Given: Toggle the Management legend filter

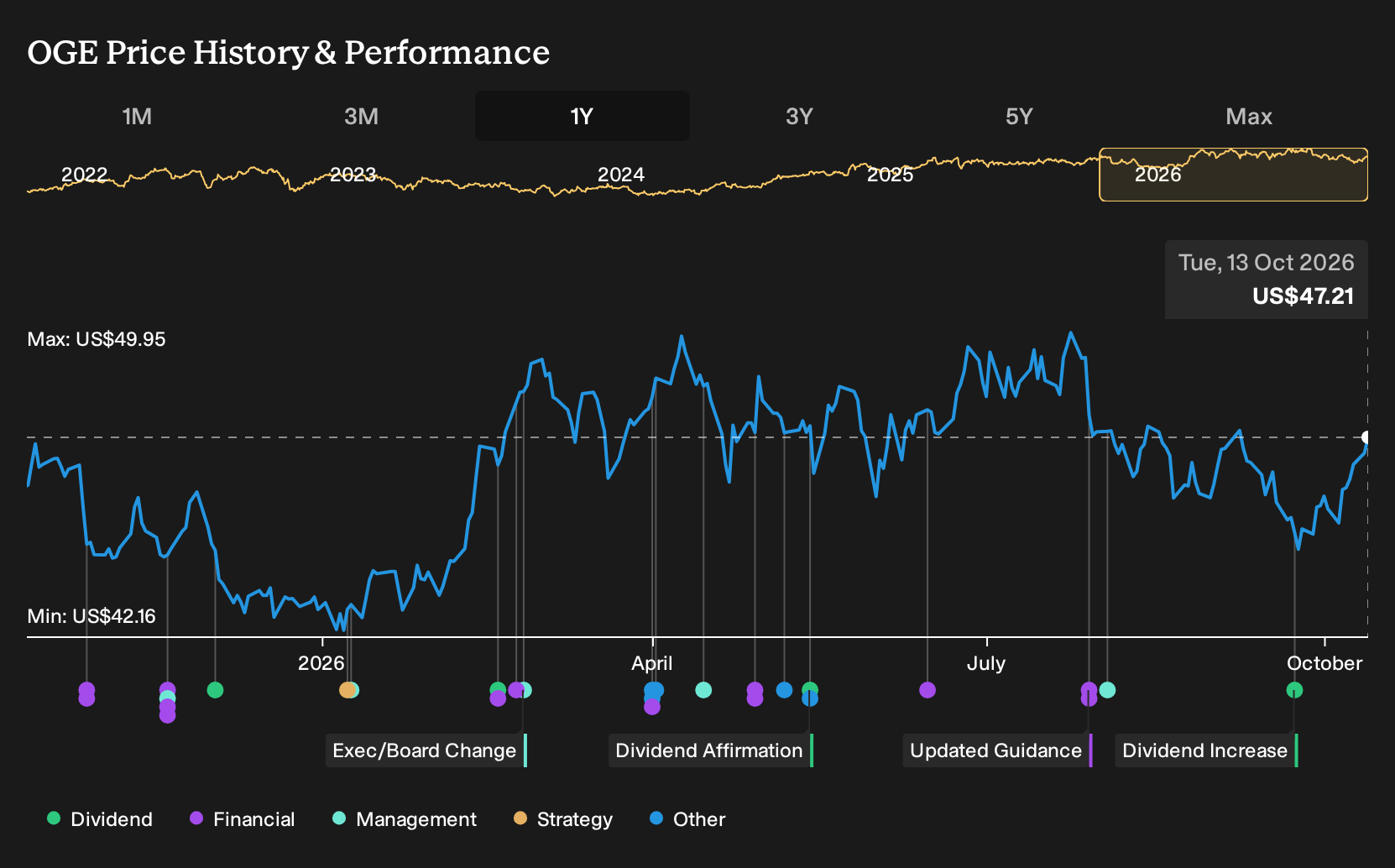Looking at the screenshot, I should 405,819.
